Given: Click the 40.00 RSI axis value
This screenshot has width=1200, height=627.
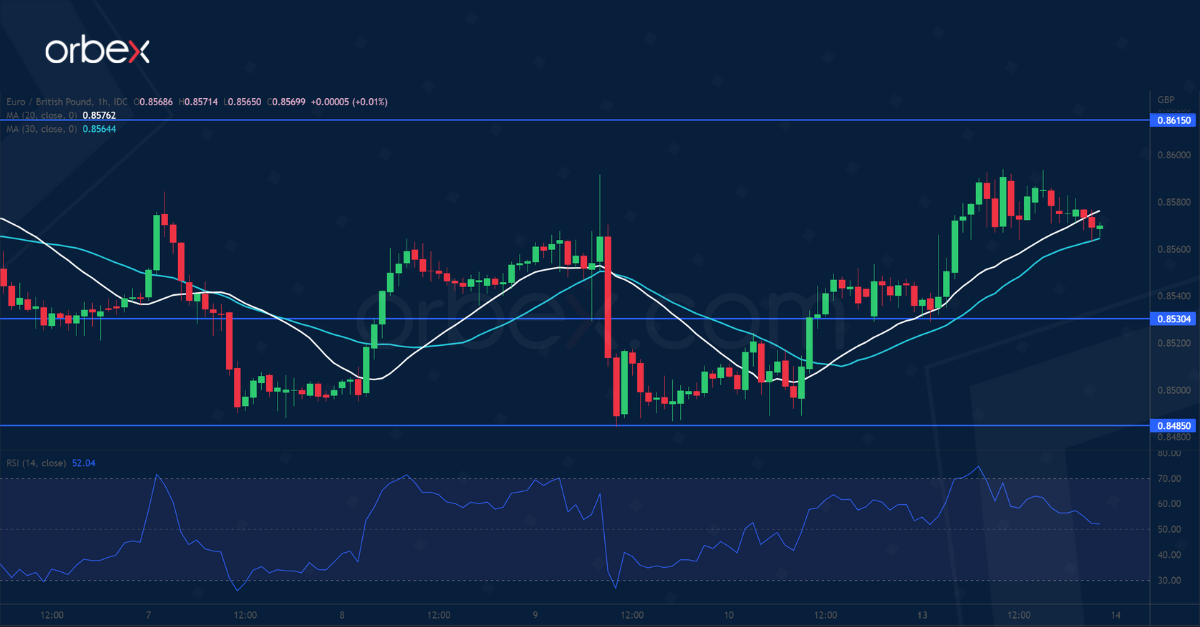Looking at the screenshot, I should click(x=1169, y=555).
